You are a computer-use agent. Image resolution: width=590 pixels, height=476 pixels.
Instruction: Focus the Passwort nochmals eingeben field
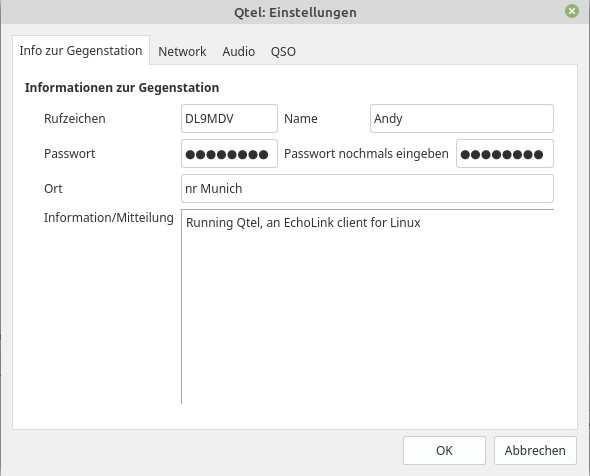pyautogui.click(x=505, y=154)
